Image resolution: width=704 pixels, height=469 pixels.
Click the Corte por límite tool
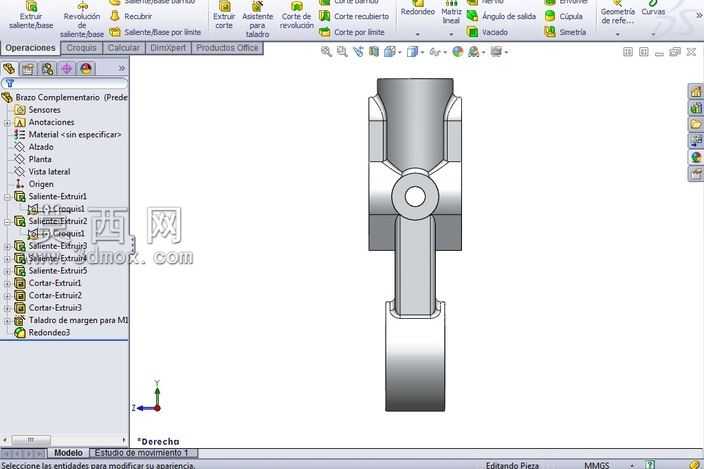tap(352, 32)
